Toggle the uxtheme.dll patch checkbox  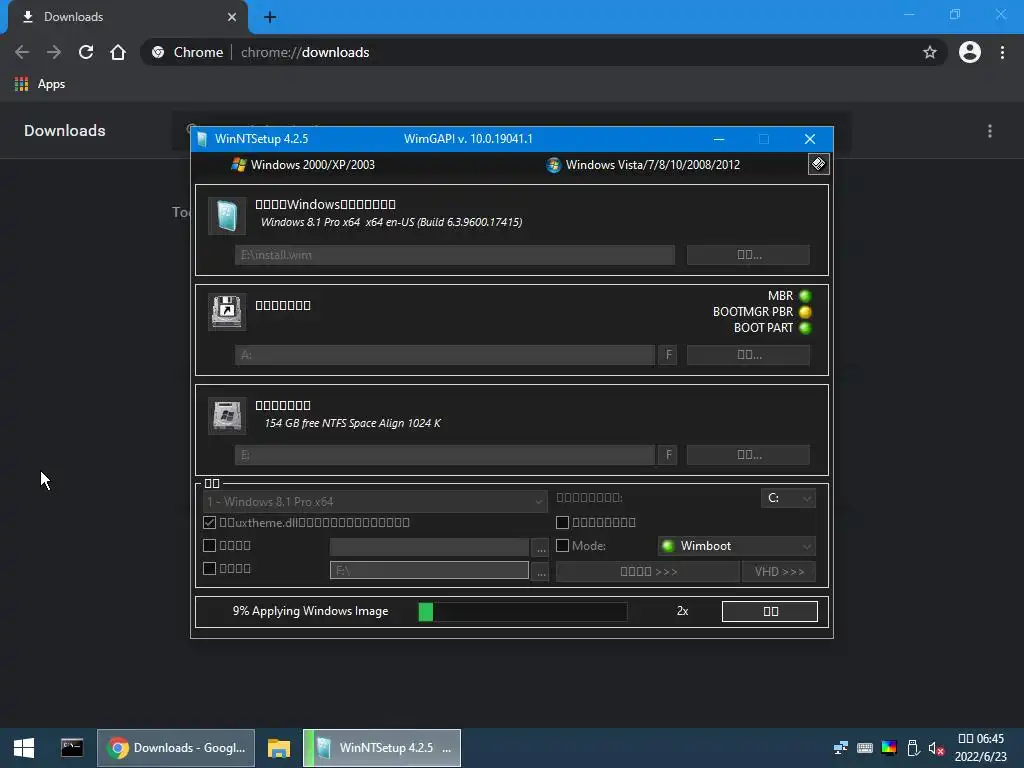210,522
